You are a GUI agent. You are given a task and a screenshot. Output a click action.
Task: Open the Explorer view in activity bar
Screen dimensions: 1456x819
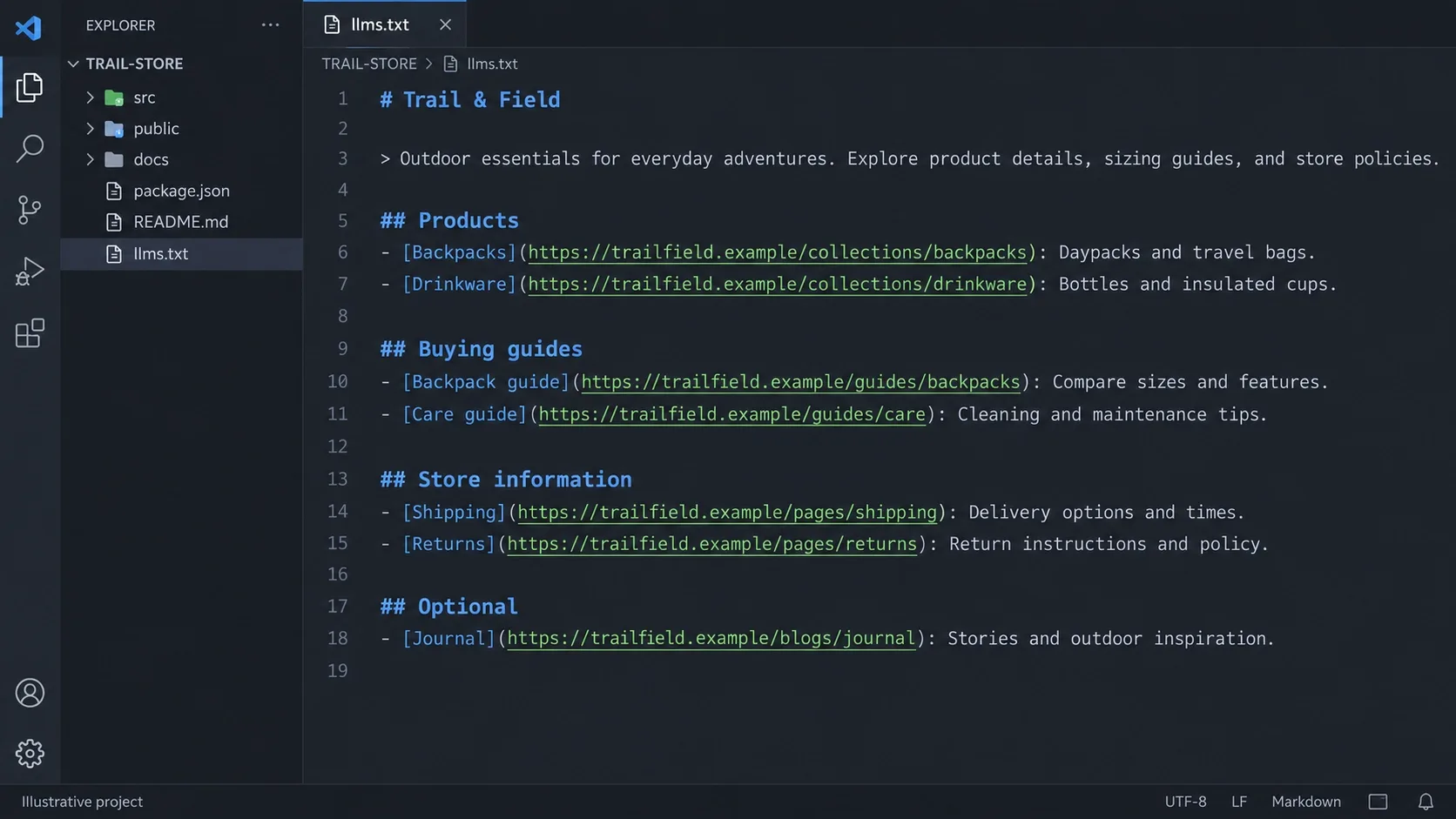coord(30,87)
